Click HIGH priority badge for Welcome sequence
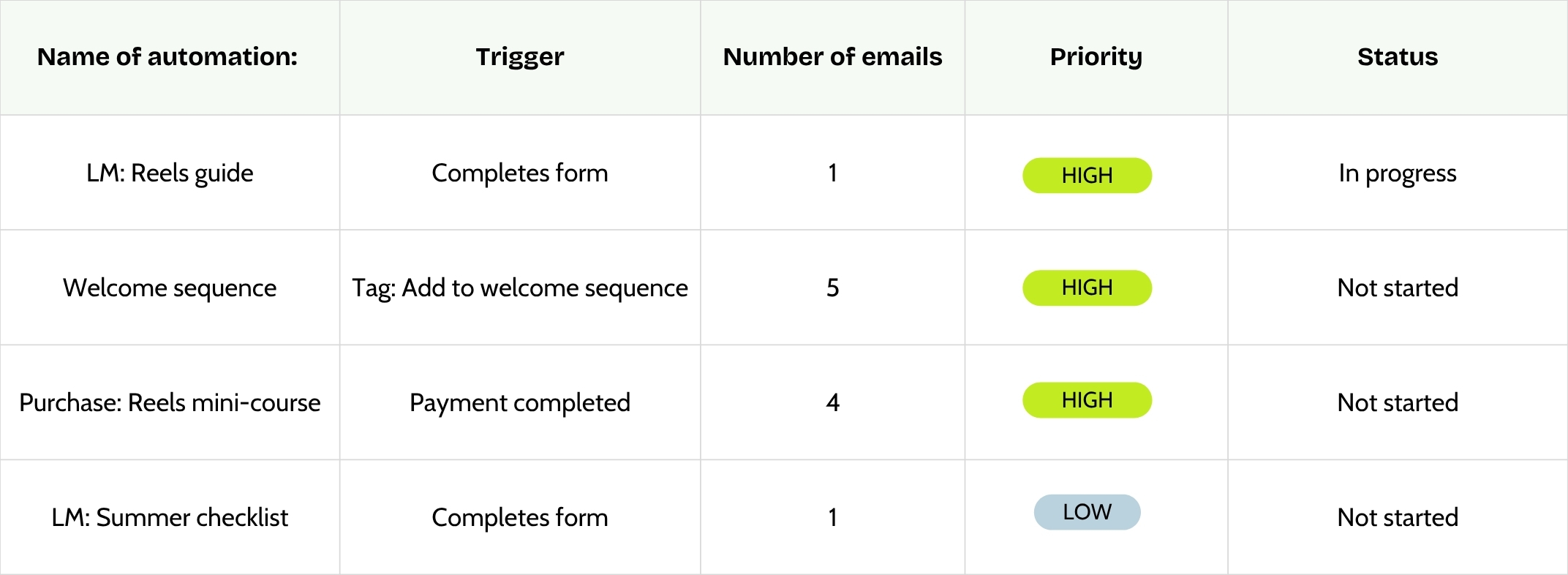 [1087, 288]
